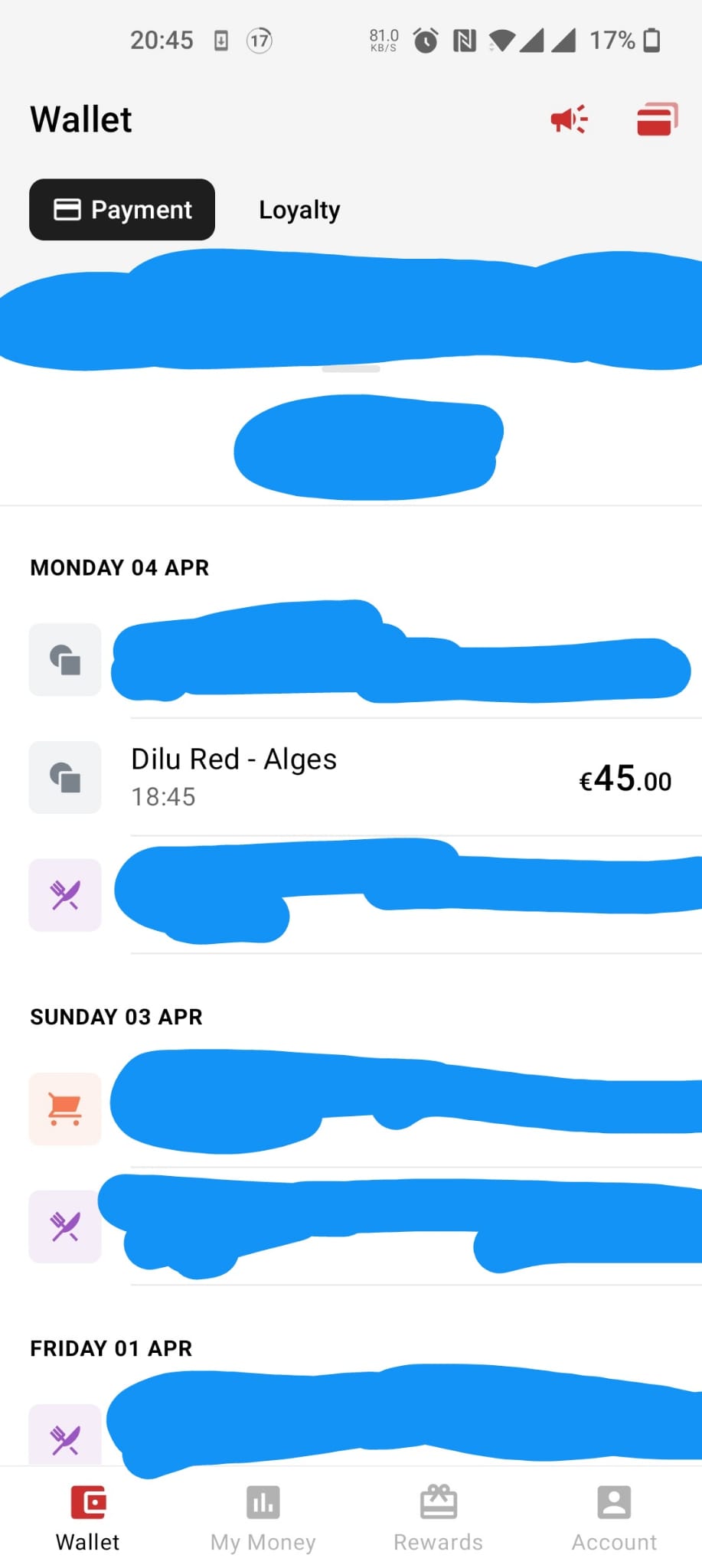This screenshot has width=702, height=1568.
Task: Go to My Money in bottom navigation
Action: click(x=263, y=1518)
